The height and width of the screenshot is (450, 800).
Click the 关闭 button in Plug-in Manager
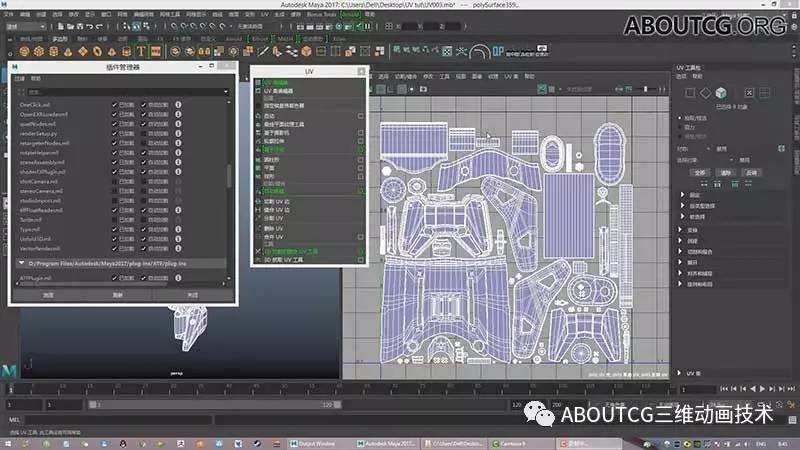pyautogui.click(x=192, y=295)
